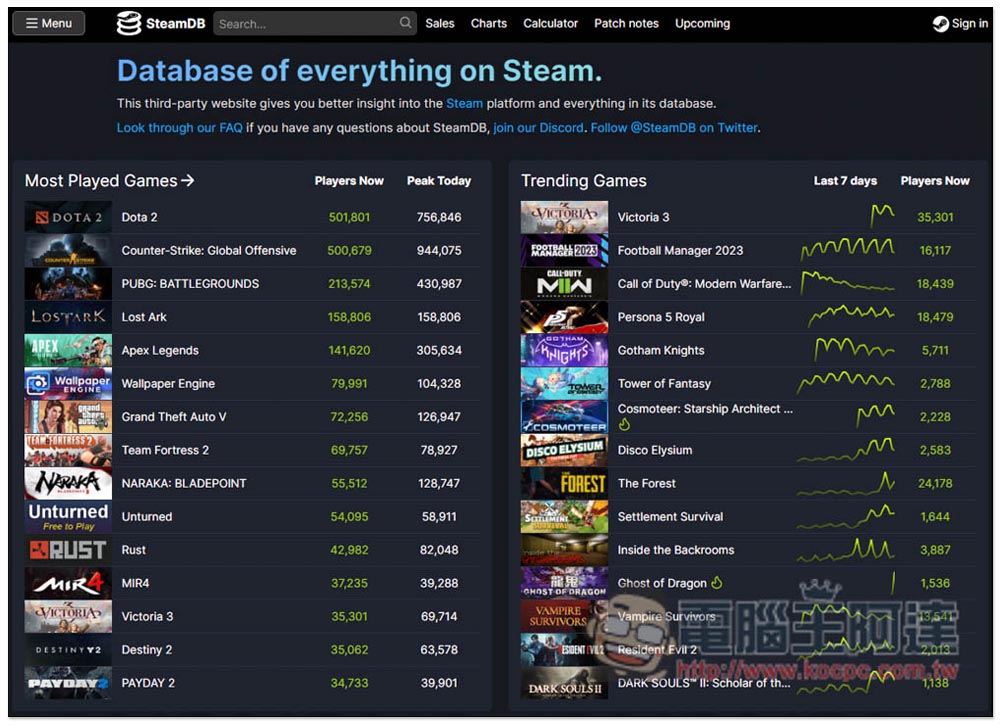Click Settlement Survival thumbnail
The height and width of the screenshot is (725, 1000).
point(564,516)
